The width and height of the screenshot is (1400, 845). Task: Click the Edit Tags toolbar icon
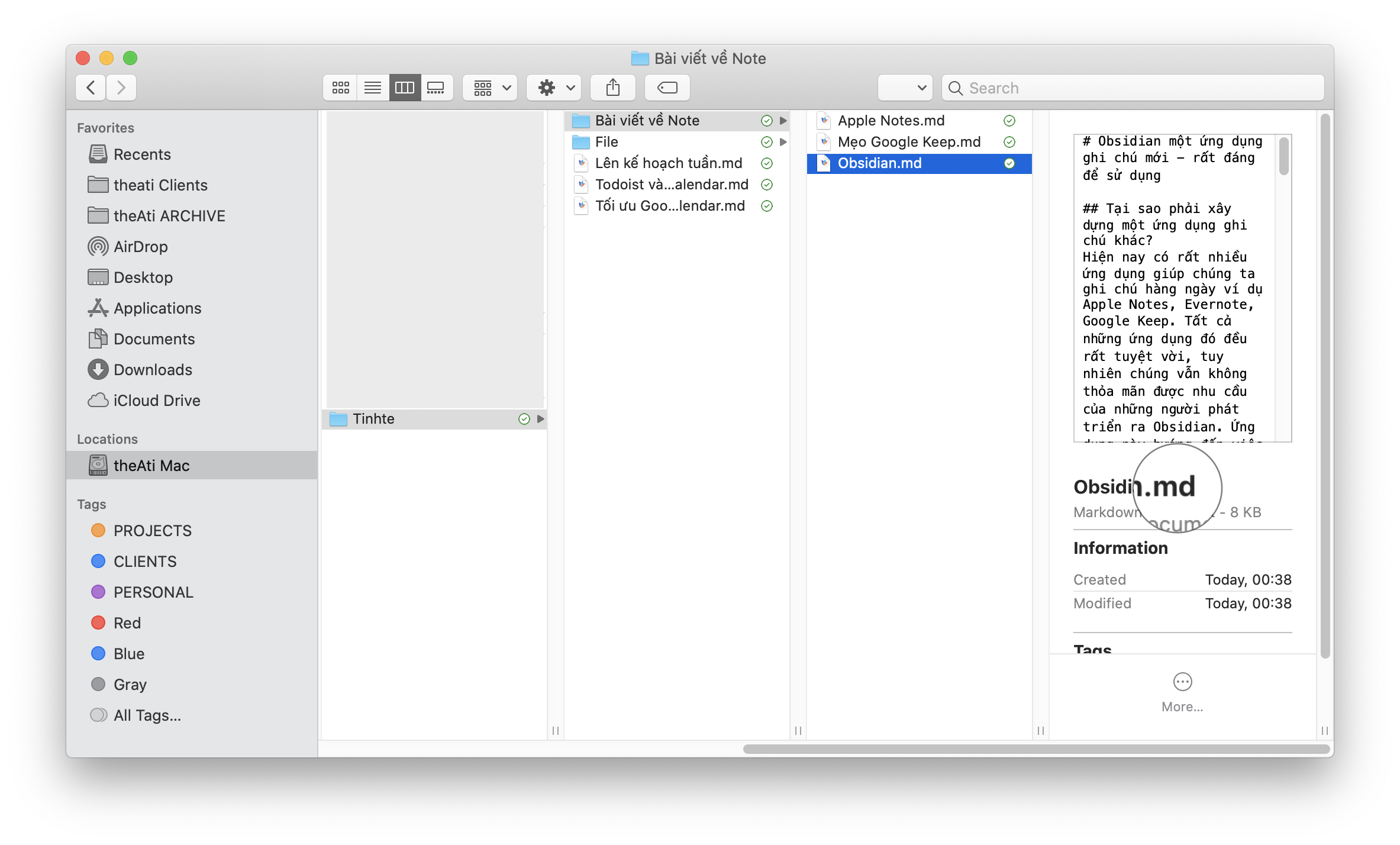[667, 88]
